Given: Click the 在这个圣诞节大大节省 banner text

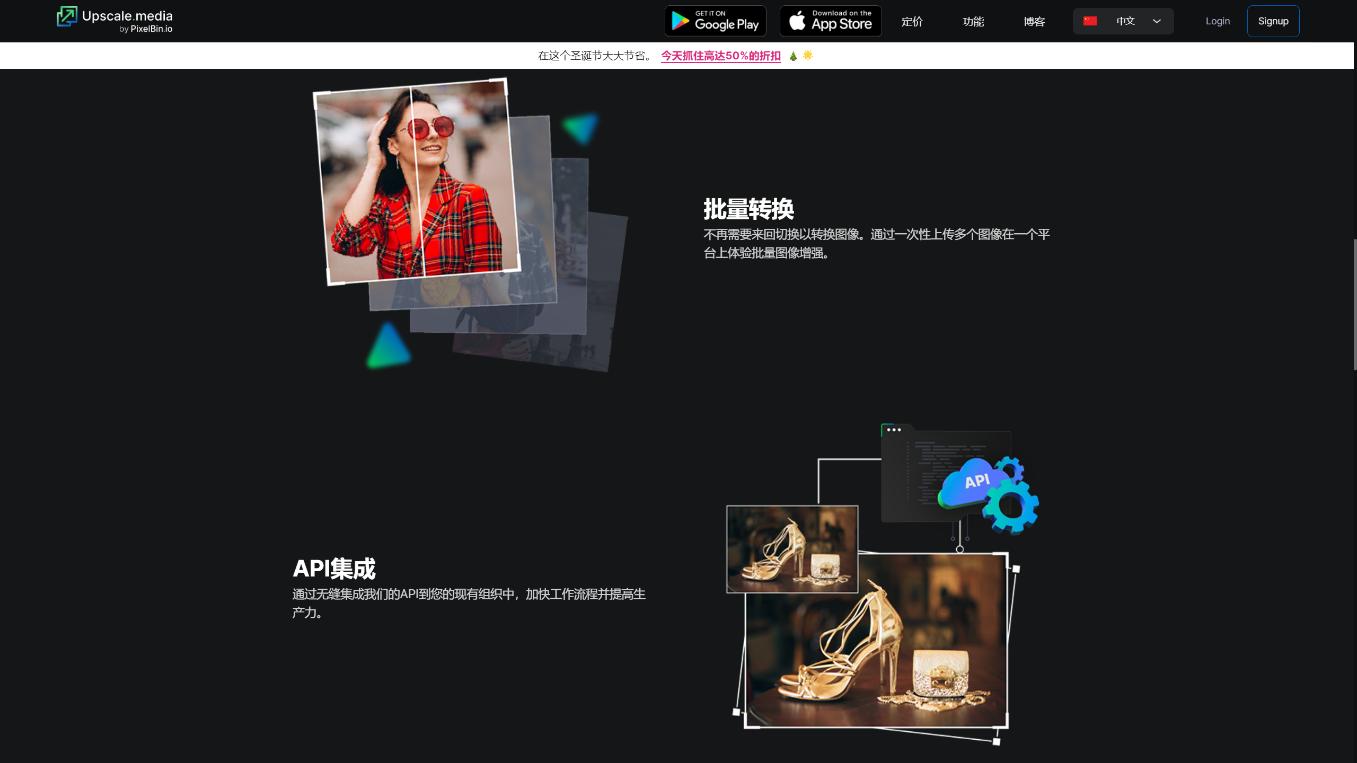Looking at the screenshot, I should click(x=595, y=56).
